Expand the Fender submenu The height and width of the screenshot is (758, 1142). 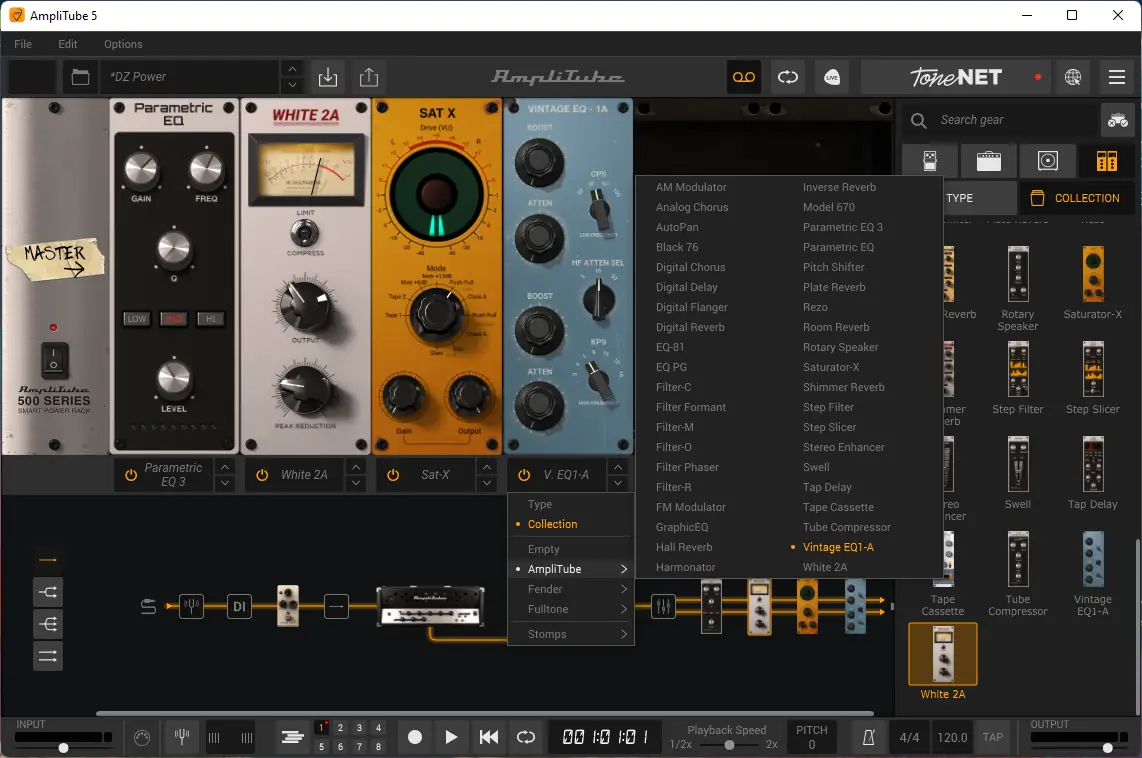point(570,589)
